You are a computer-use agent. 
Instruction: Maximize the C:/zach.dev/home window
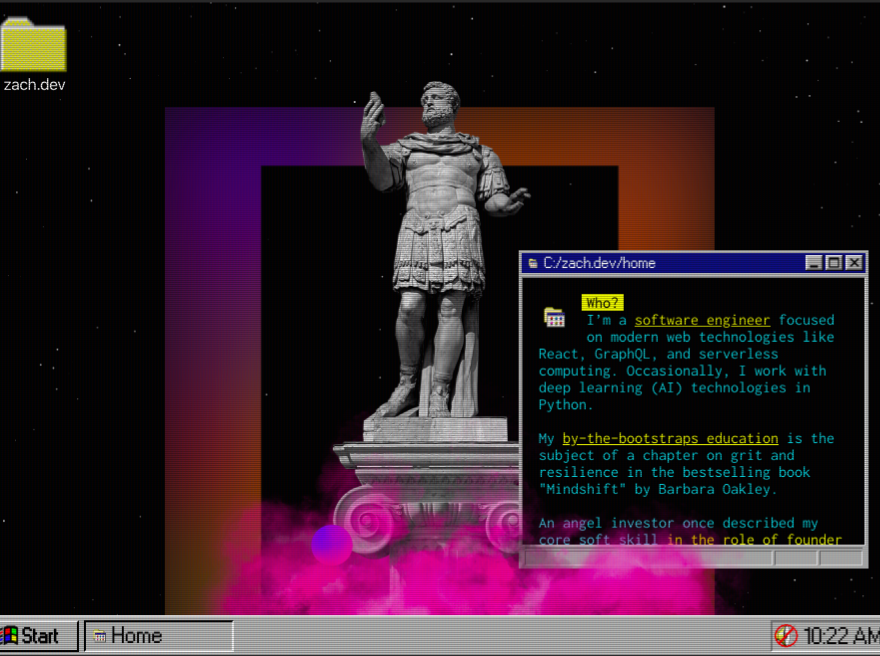(x=834, y=263)
